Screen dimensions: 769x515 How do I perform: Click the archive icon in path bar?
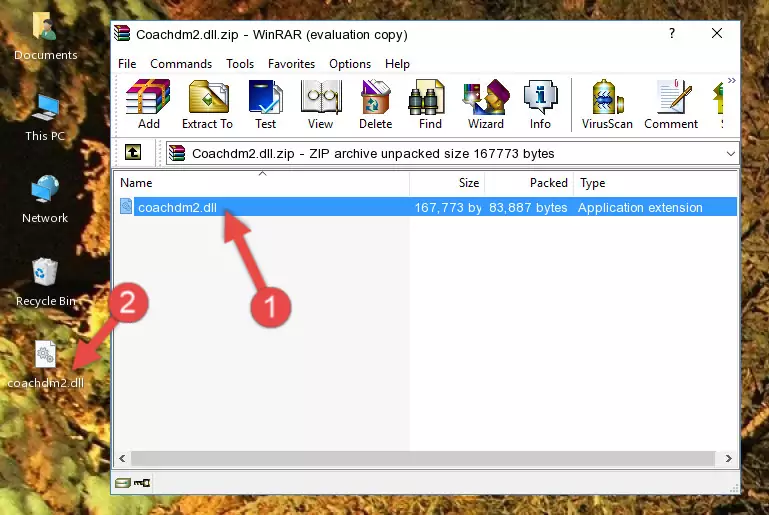point(177,154)
